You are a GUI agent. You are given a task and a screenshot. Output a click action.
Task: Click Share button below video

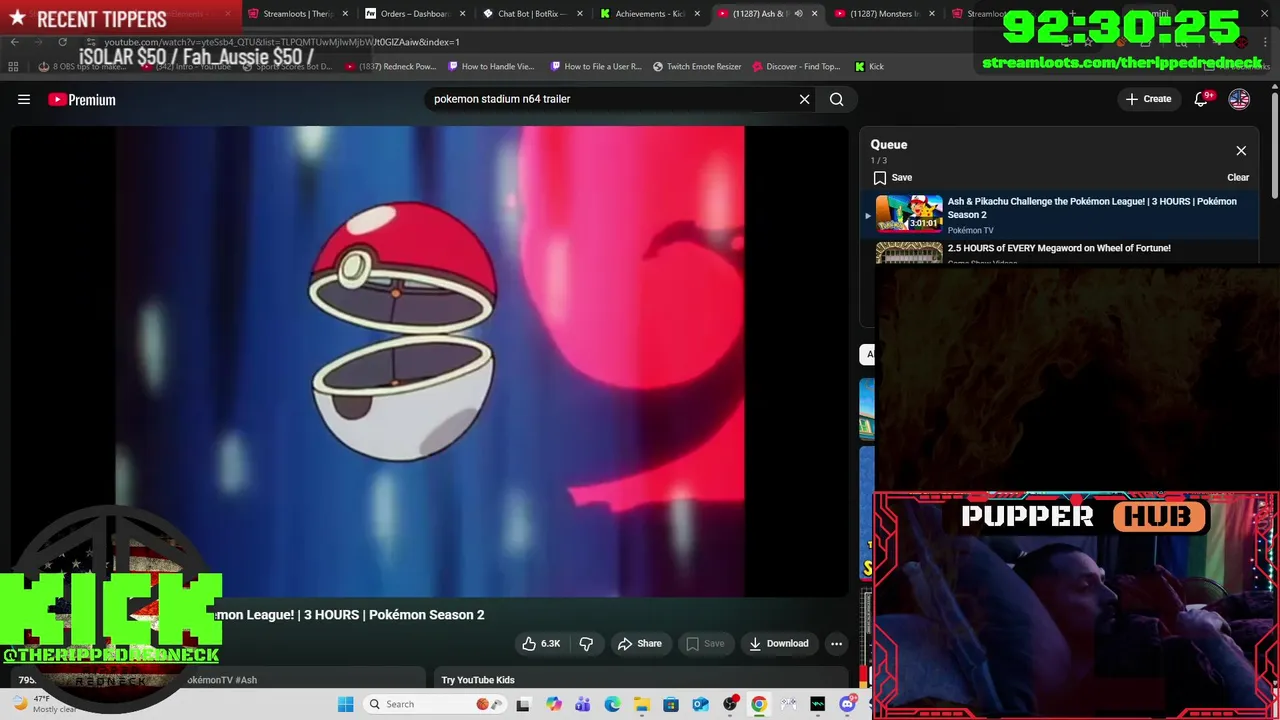(x=640, y=643)
